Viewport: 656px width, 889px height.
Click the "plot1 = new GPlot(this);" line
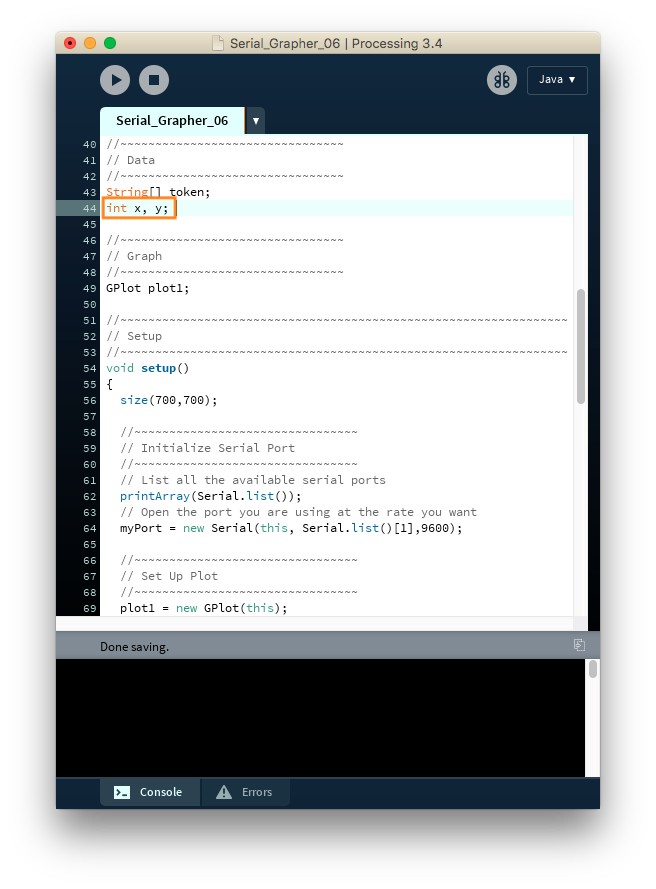pos(204,608)
